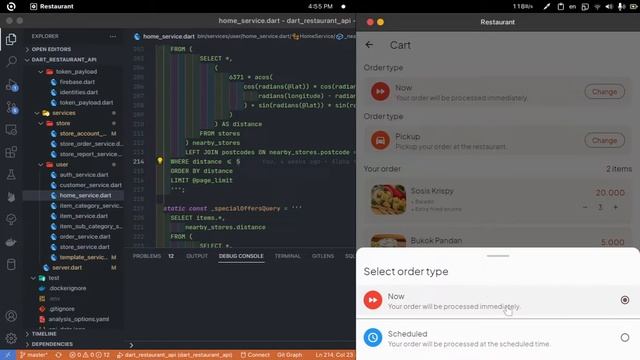The width and height of the screenshot is (640, 360).
Task: Click the remote indicator in status bar
Action: pos(8,355)
